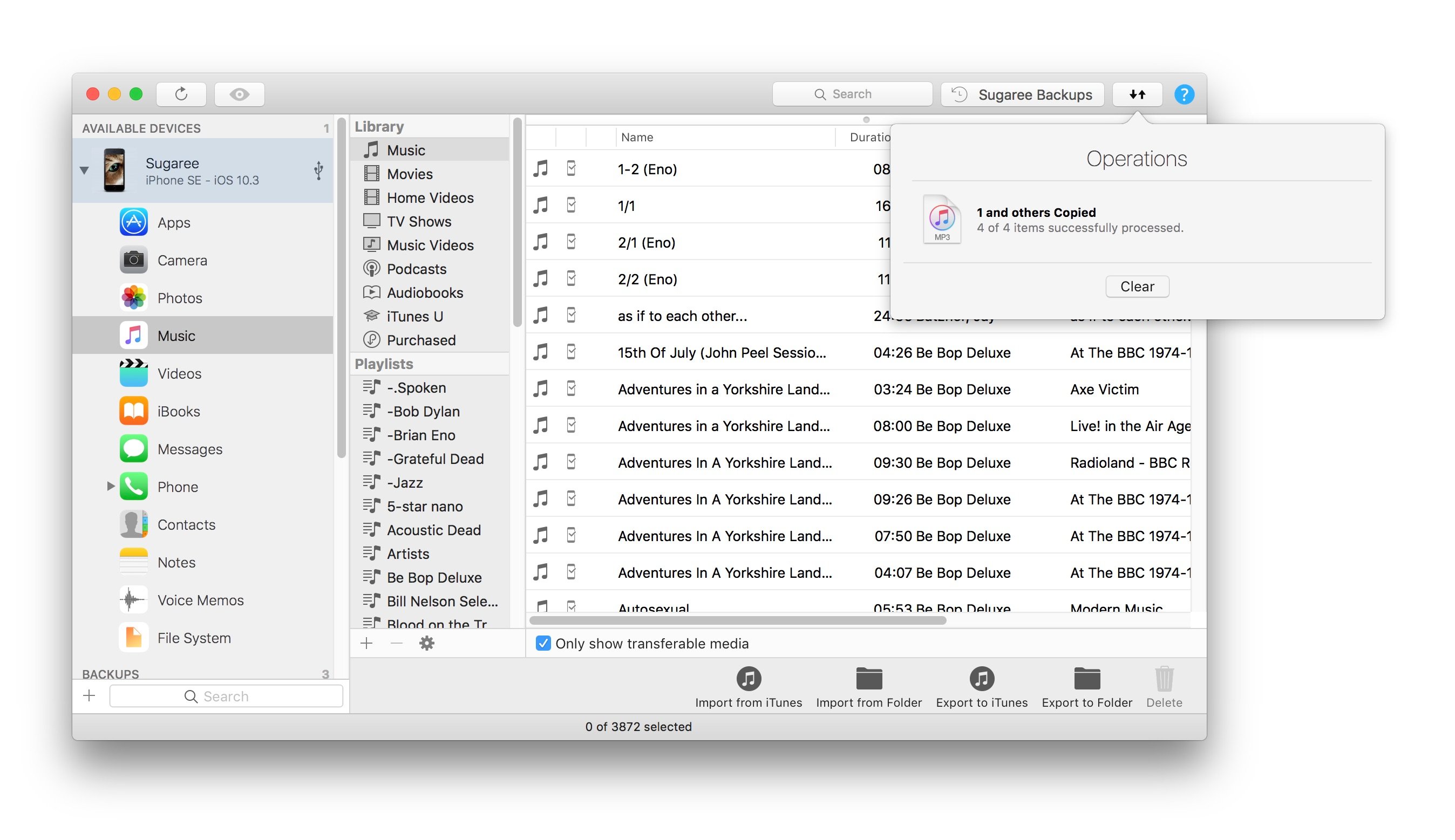
Task: Select Audiobooks in the Library
Action: (430, 292)
